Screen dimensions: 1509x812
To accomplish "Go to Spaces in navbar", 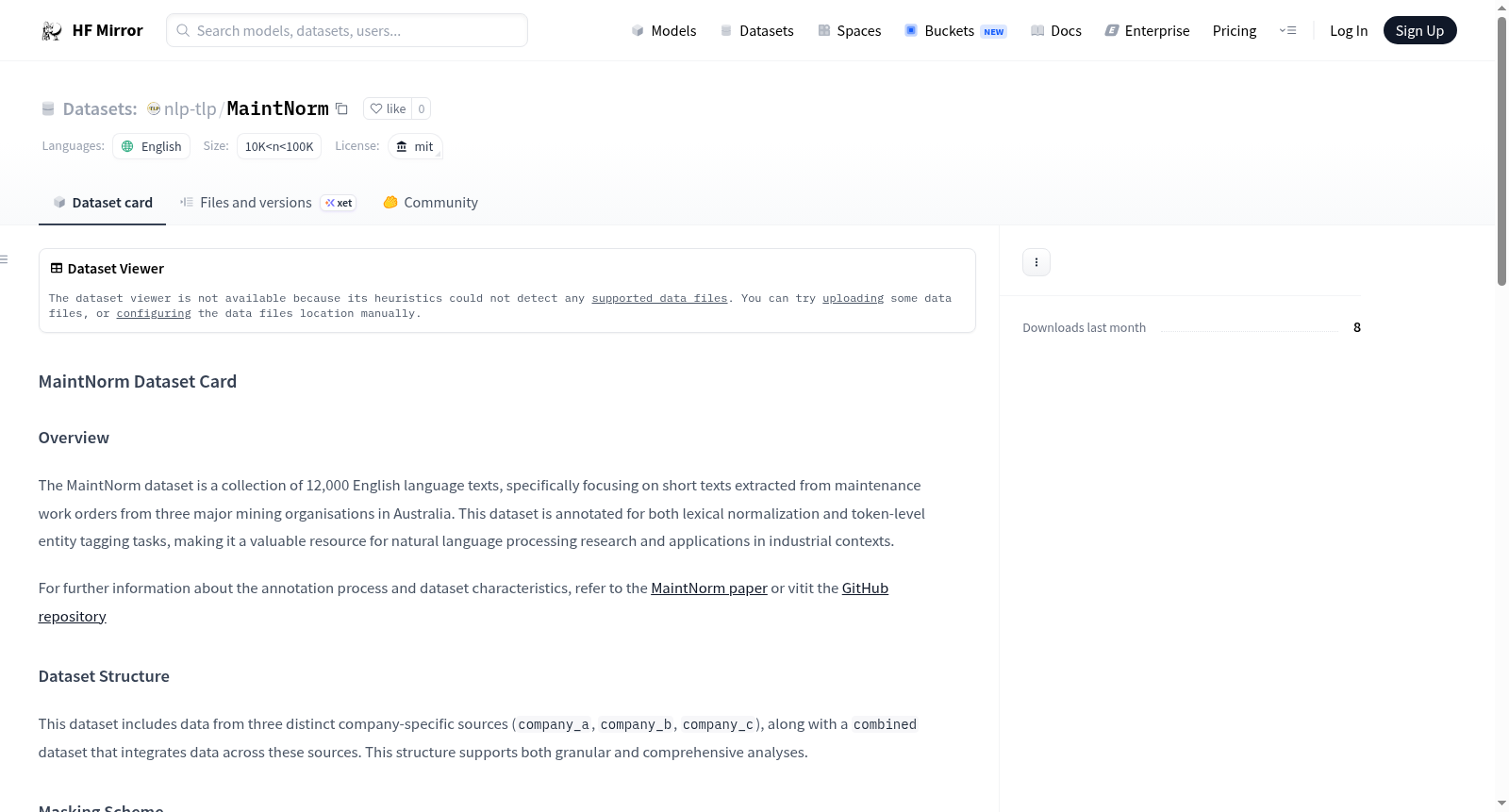I will click(x=850, y=31).
